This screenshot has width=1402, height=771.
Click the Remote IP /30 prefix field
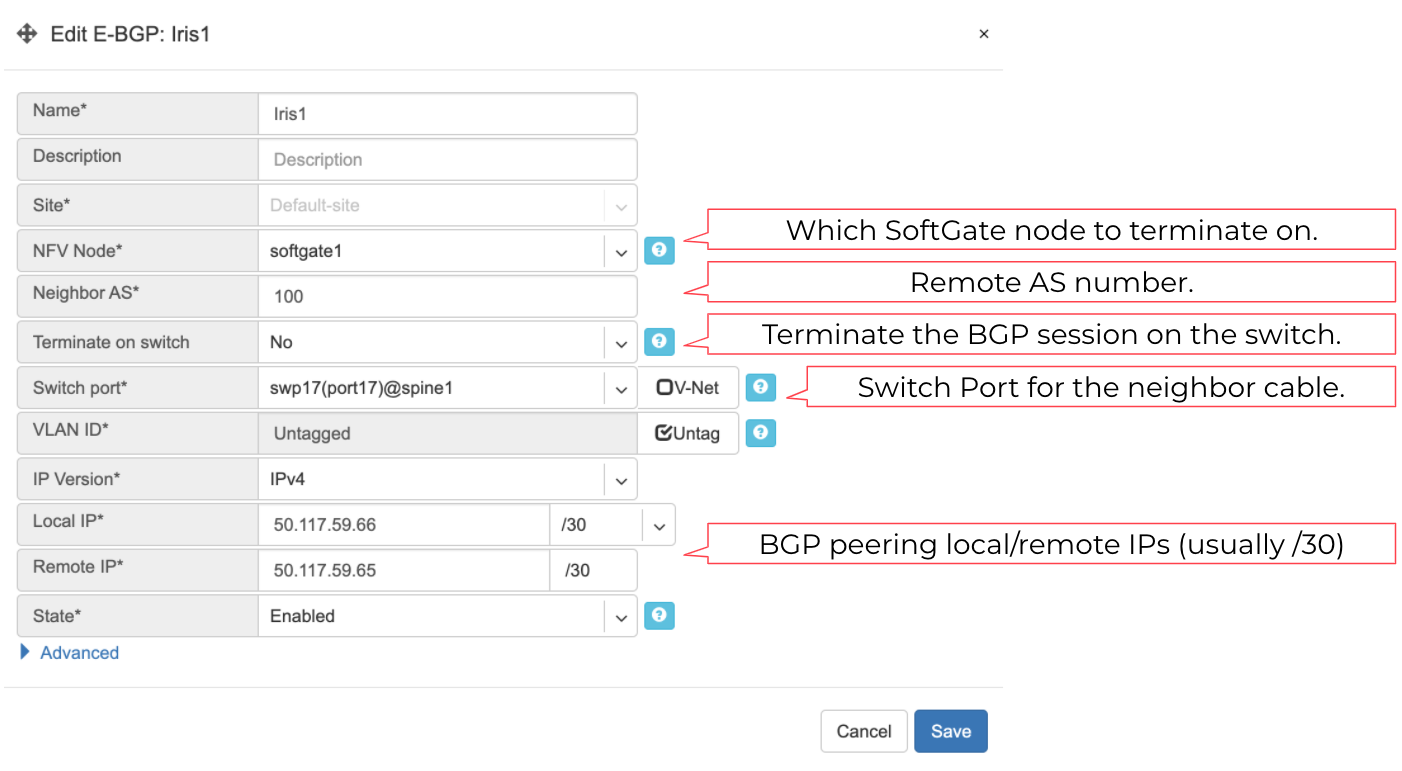tap(593, 570)
